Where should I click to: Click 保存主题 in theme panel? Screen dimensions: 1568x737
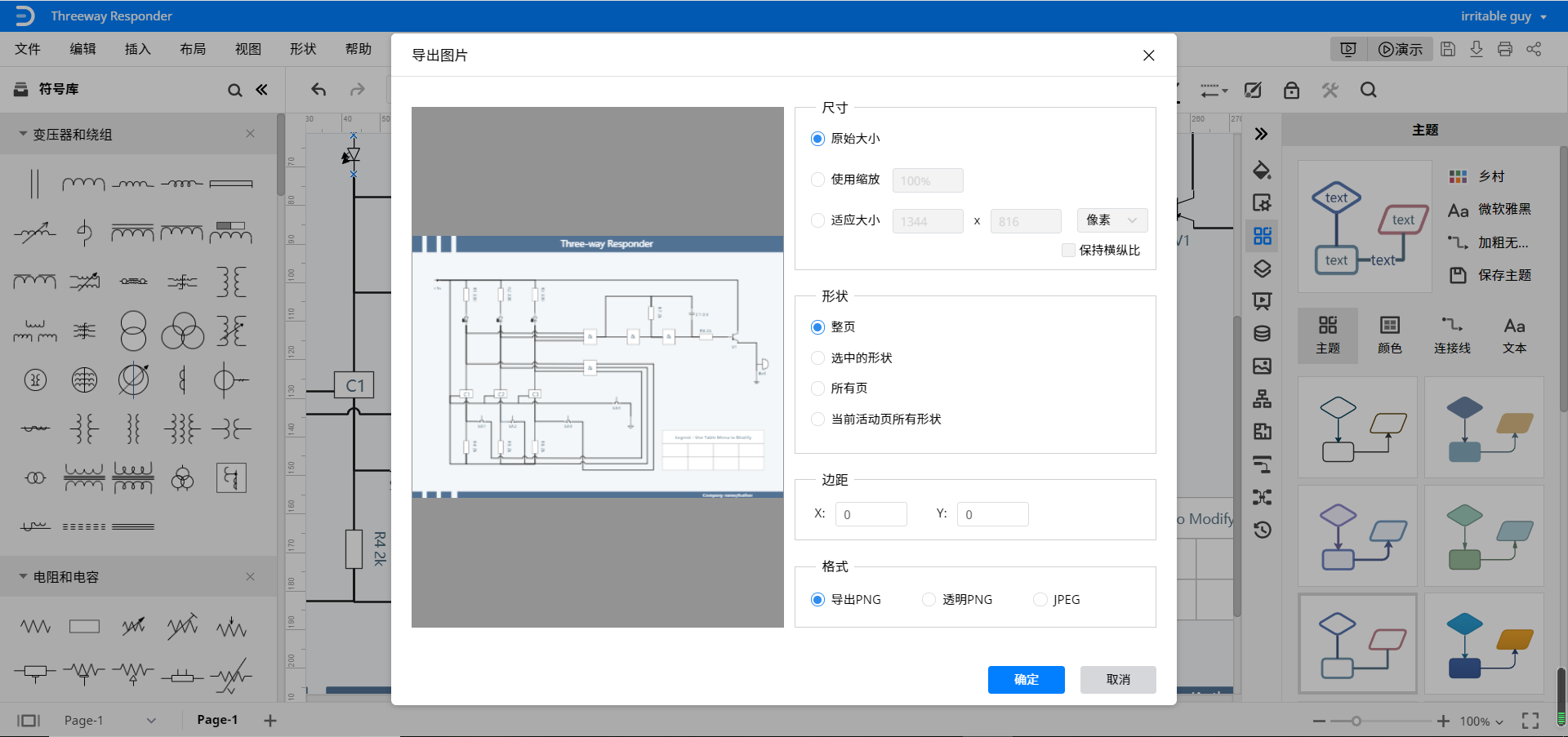[1490, 275]
